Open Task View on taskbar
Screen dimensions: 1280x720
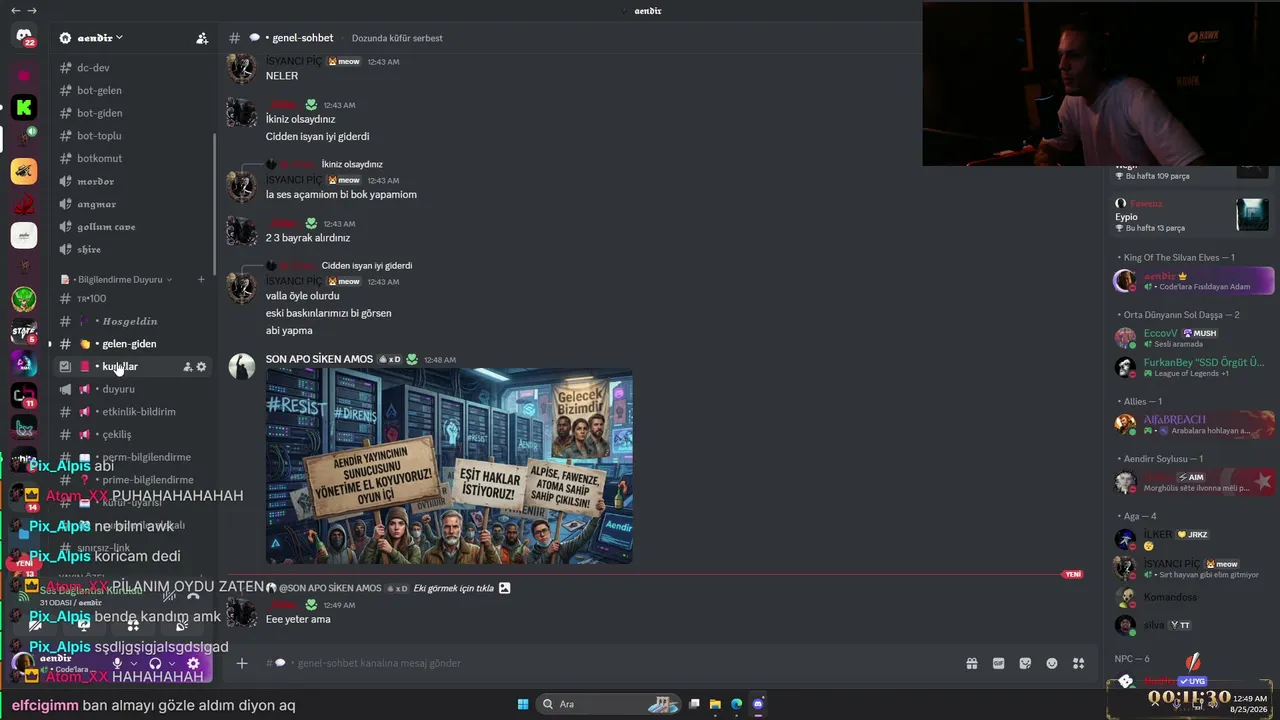click(x=694, y=704)
